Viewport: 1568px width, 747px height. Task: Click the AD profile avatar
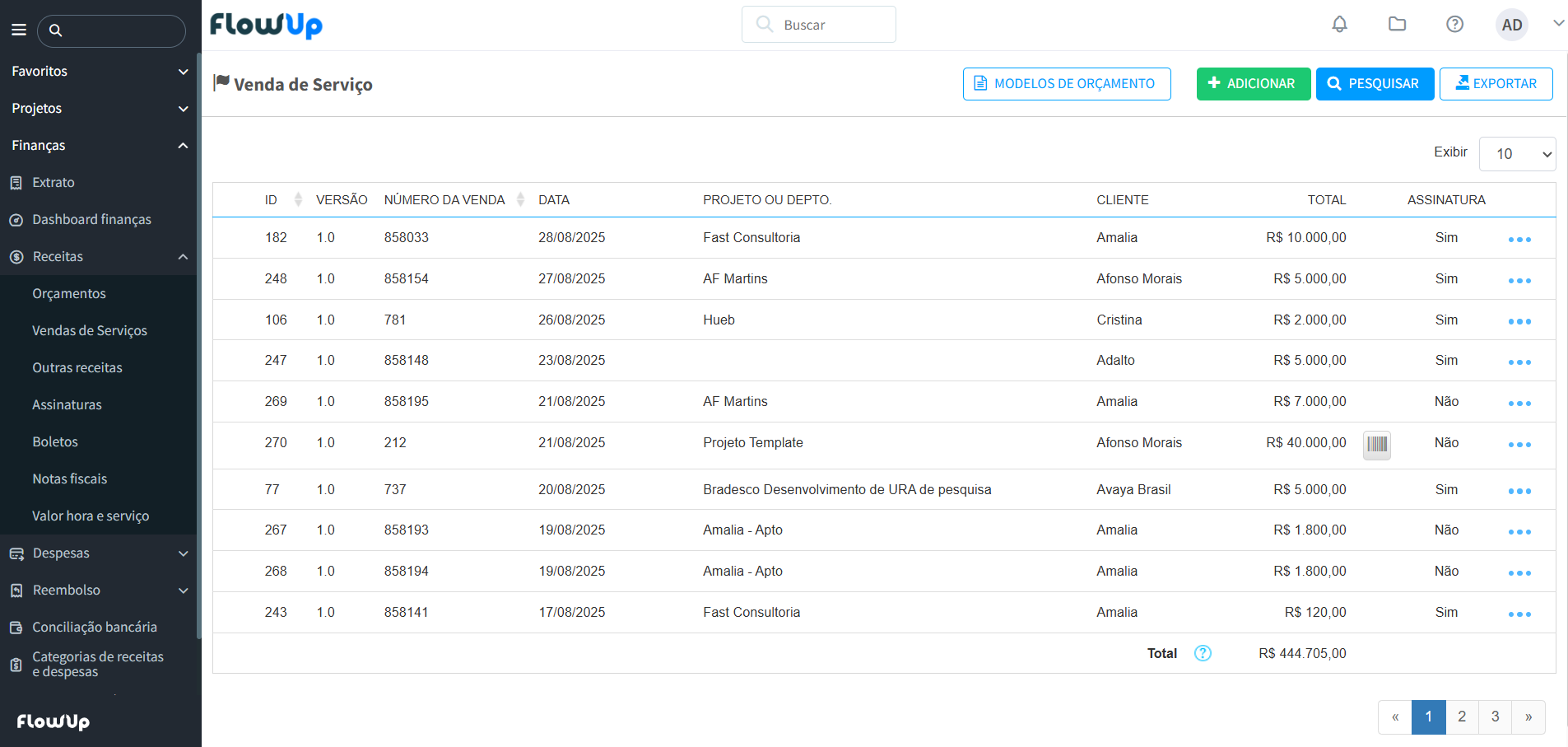1511,24
